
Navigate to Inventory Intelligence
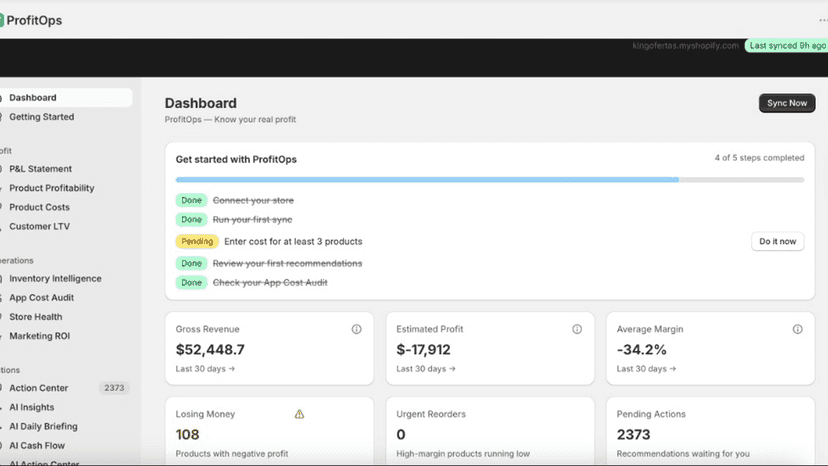click(x=55, y=278)
